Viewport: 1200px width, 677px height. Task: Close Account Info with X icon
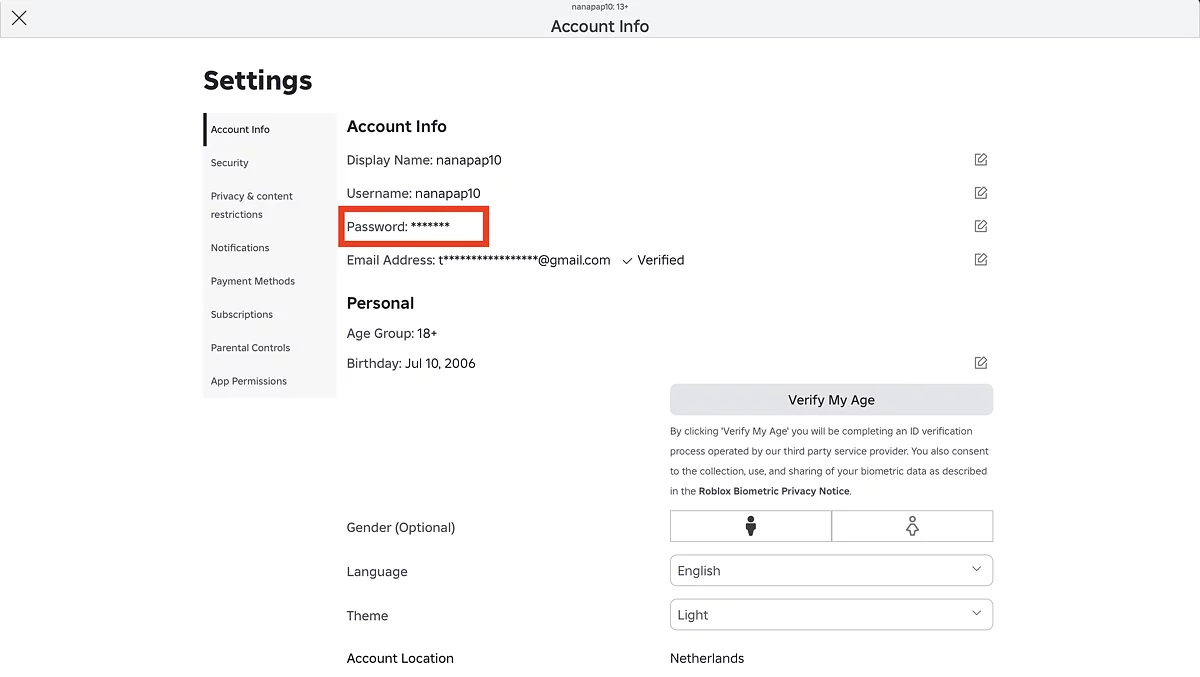point(19,18)
